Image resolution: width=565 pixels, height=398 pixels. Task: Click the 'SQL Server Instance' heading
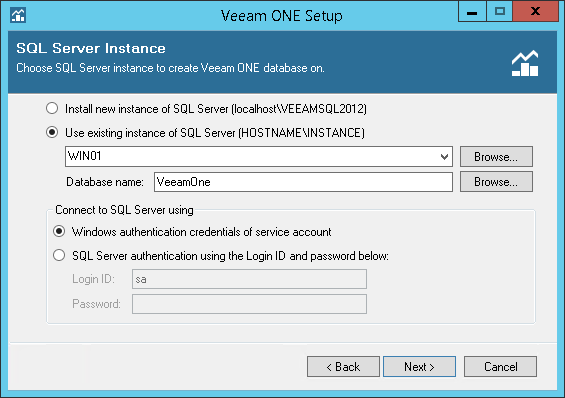(91, 48)
